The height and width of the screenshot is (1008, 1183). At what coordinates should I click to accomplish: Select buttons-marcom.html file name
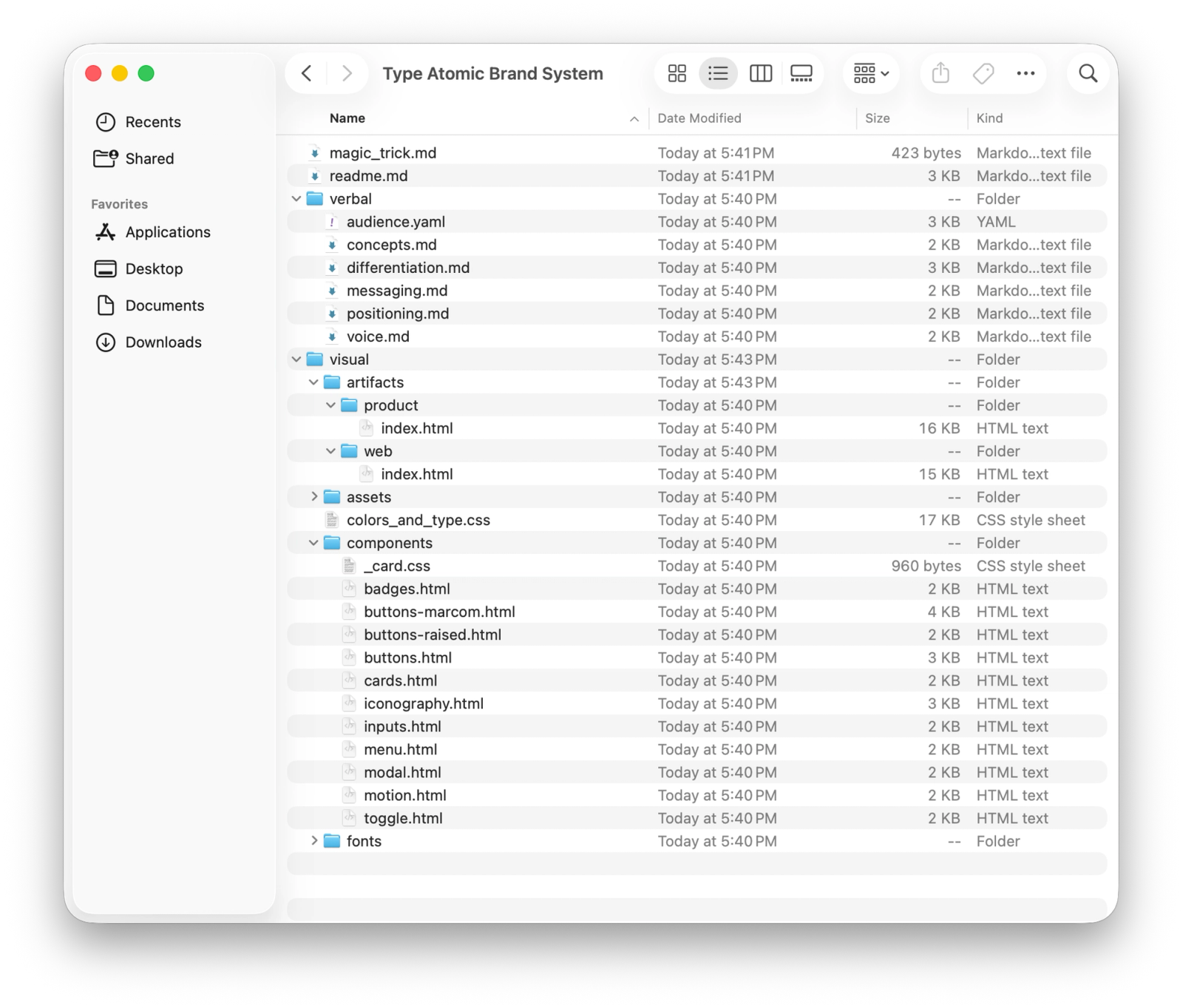439,612
